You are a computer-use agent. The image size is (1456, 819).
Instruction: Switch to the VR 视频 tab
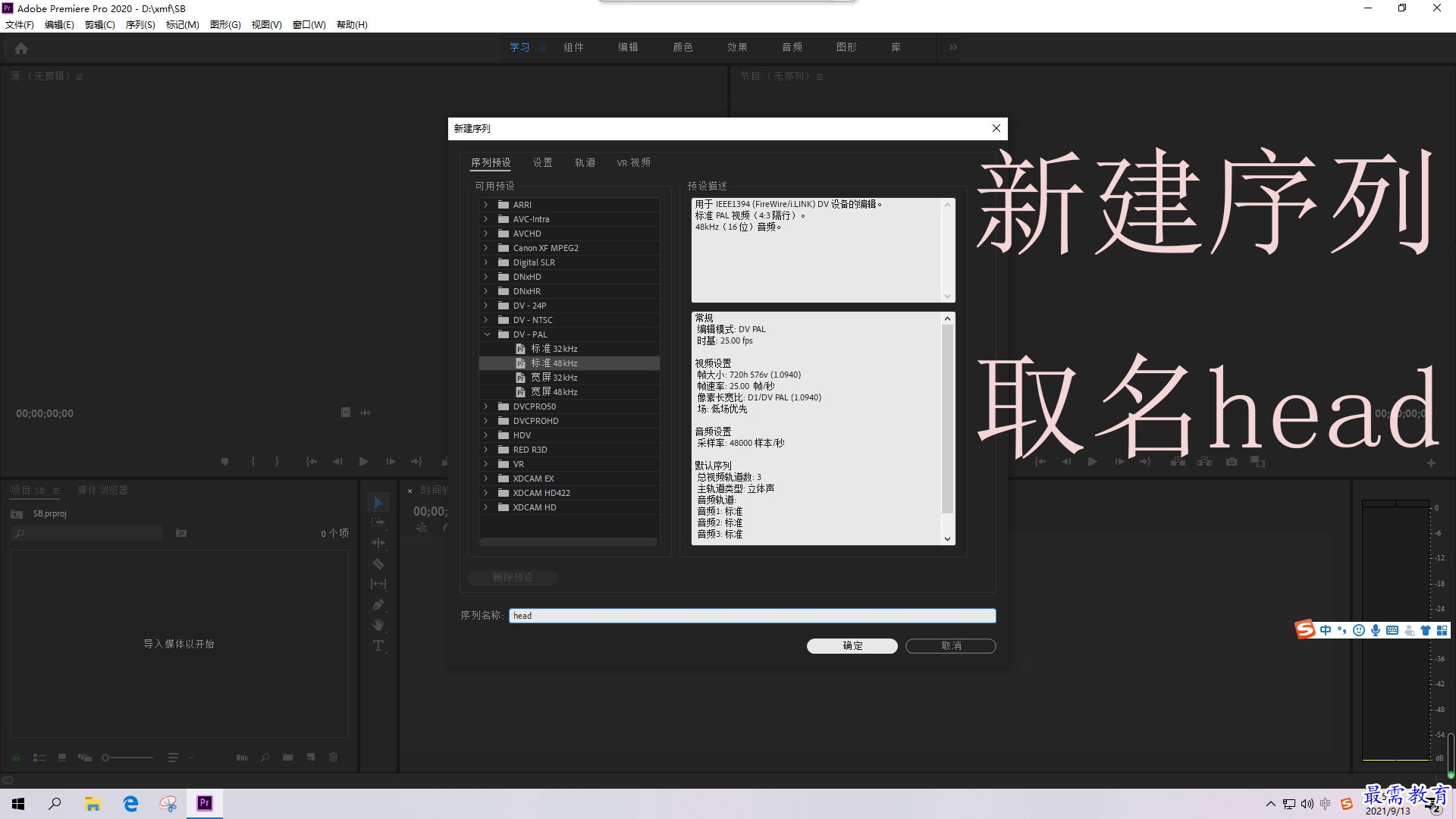point(633,162)
